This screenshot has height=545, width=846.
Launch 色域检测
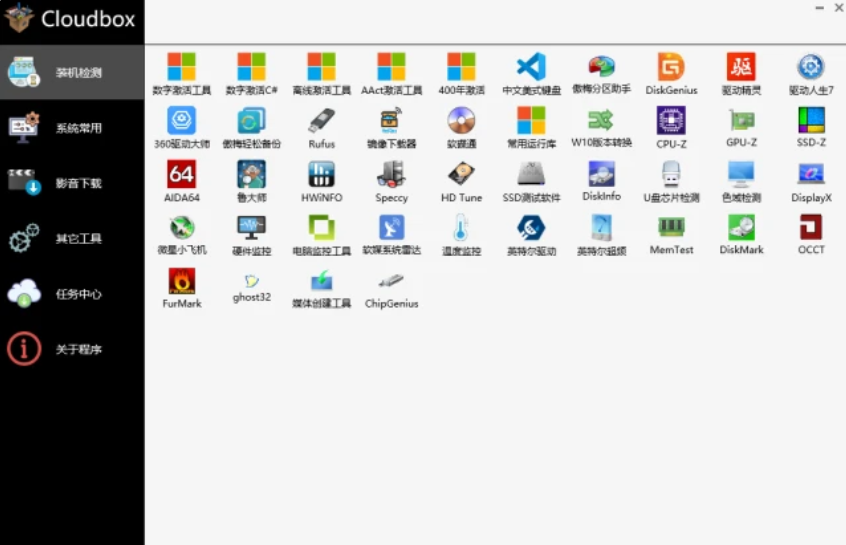pyautogui.click(x=741, y=182)
